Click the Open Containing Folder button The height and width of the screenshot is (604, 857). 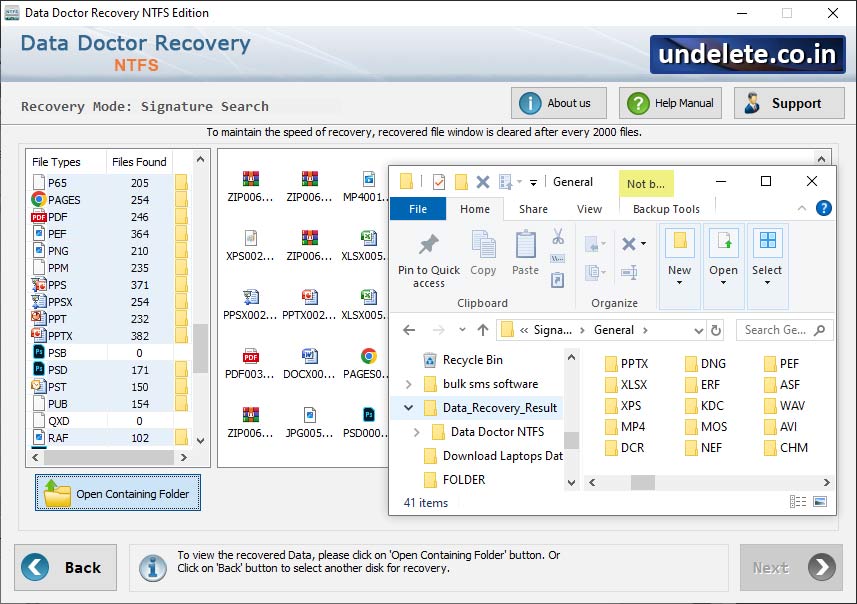pos(117,491)
